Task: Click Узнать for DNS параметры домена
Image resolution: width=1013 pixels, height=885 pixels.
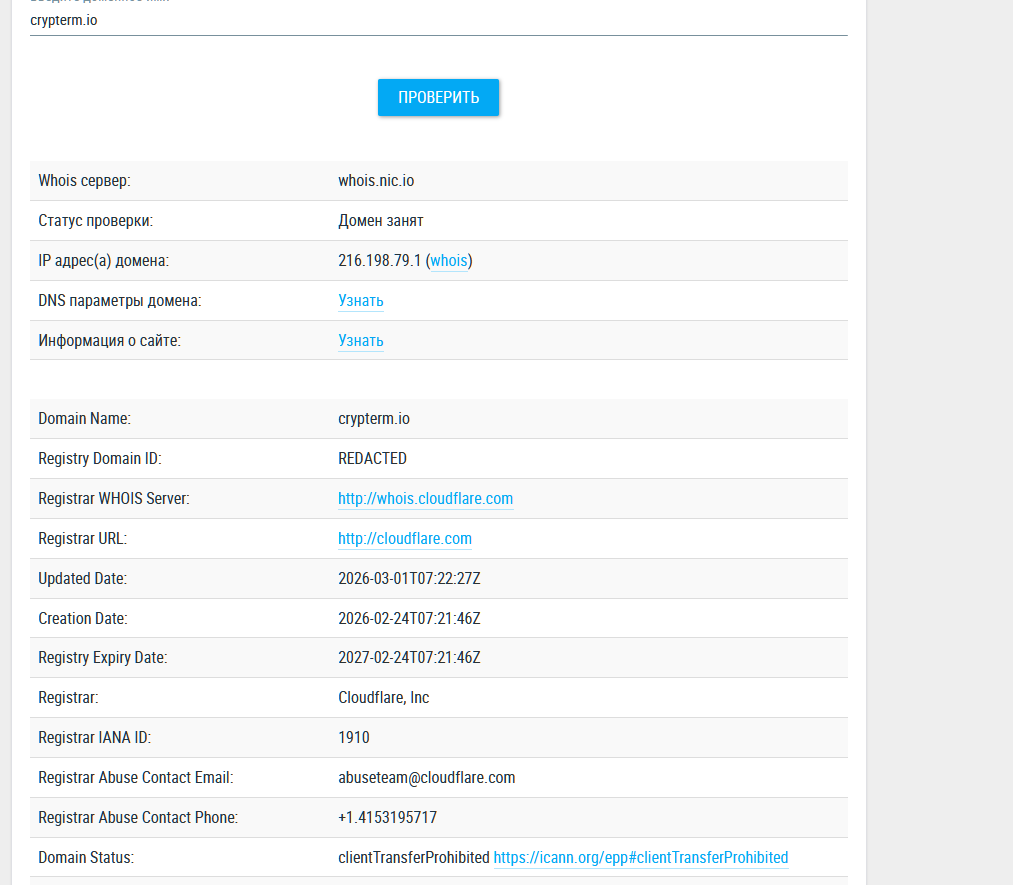Action: coord(361,301)
